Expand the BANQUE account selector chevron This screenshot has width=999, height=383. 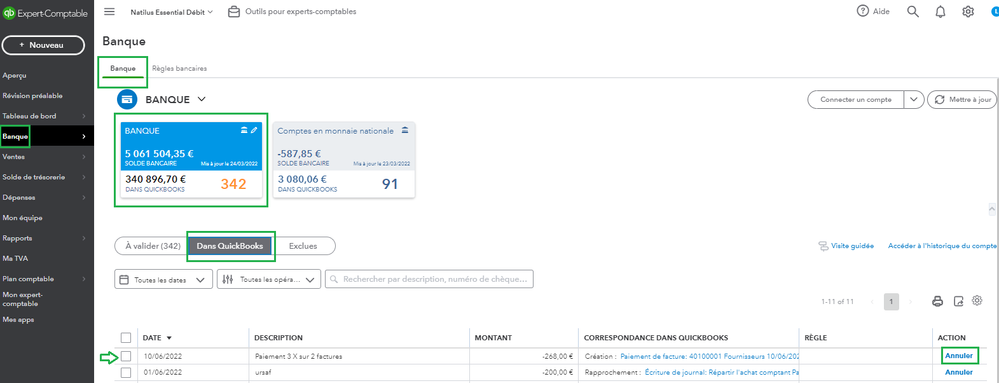[x=201, y=99]
